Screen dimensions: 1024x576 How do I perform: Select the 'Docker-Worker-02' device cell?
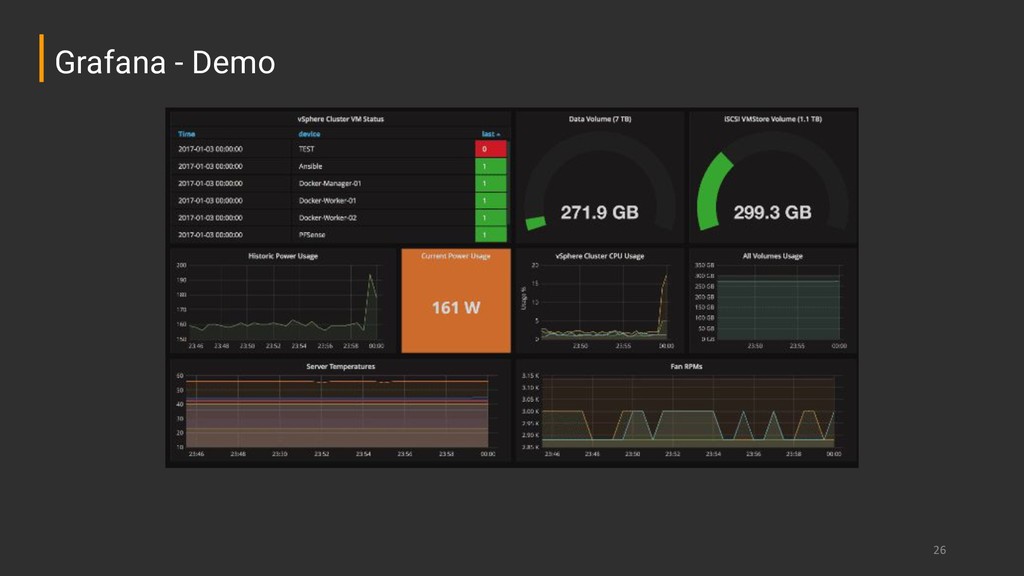click(x=327, y=217)
